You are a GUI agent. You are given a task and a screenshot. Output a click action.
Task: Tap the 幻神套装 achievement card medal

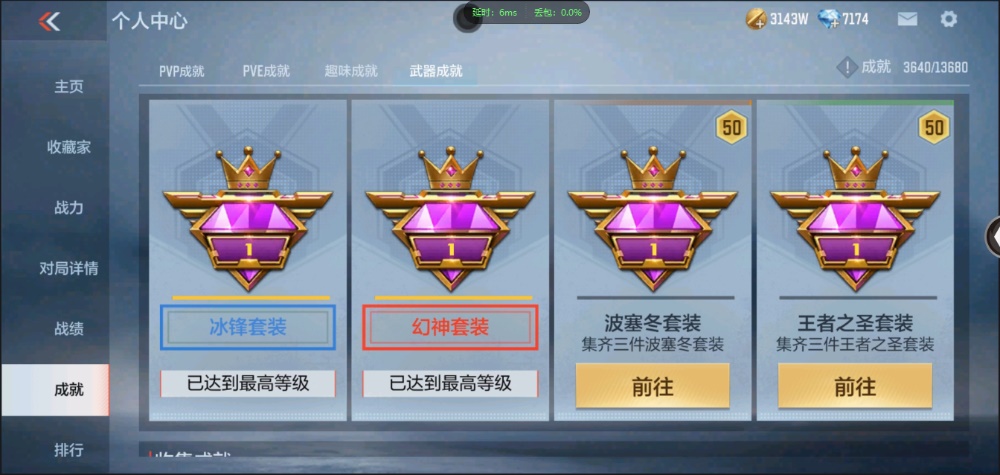[450, 219]
